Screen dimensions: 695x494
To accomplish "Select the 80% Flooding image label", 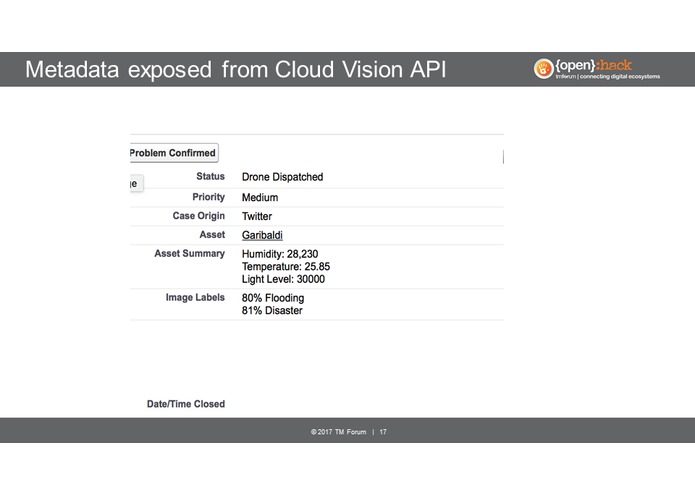I will click(x=273, y=298).
